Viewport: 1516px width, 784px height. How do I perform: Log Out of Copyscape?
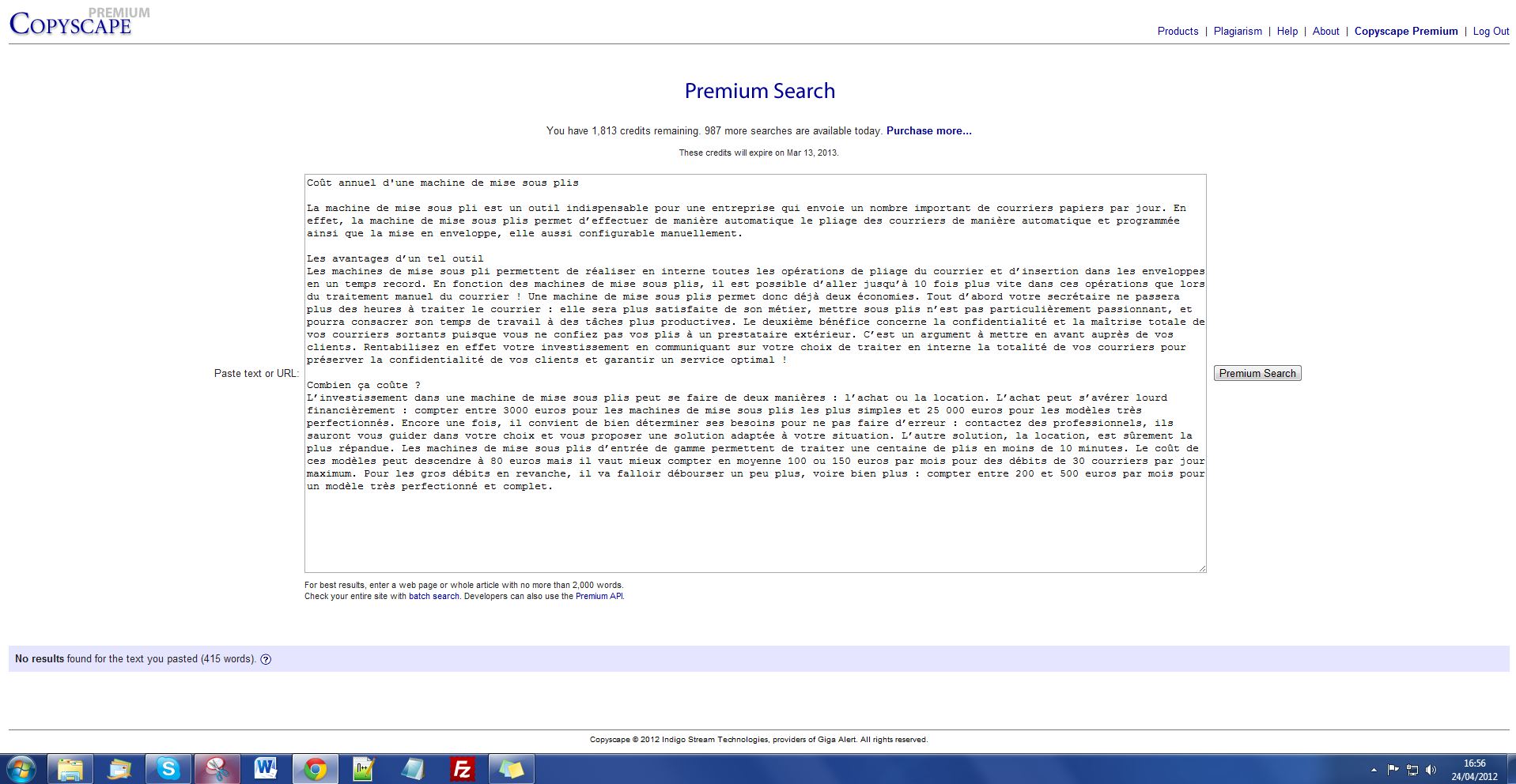tap(1491, 32)
